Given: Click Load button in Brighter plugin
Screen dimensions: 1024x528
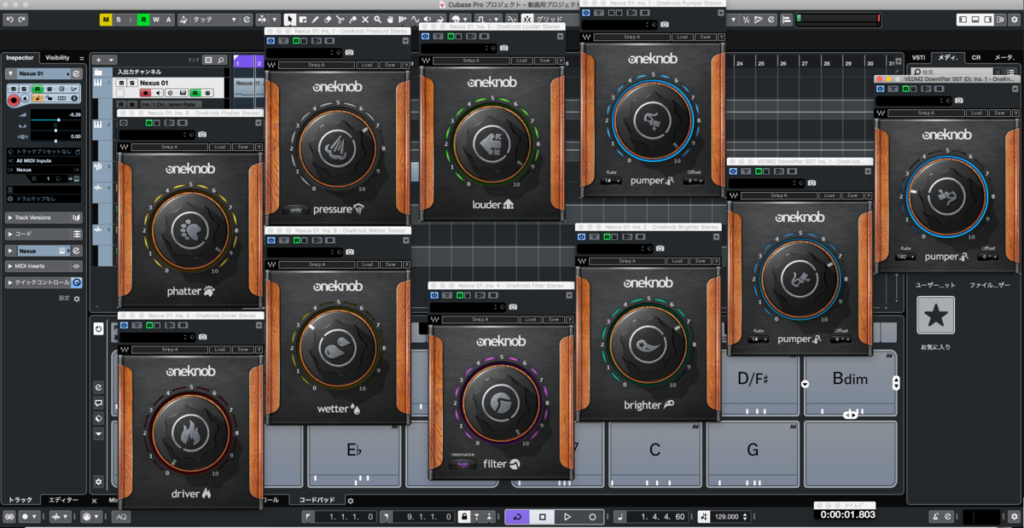Looking at the screenshot, I should pos(679,261).
